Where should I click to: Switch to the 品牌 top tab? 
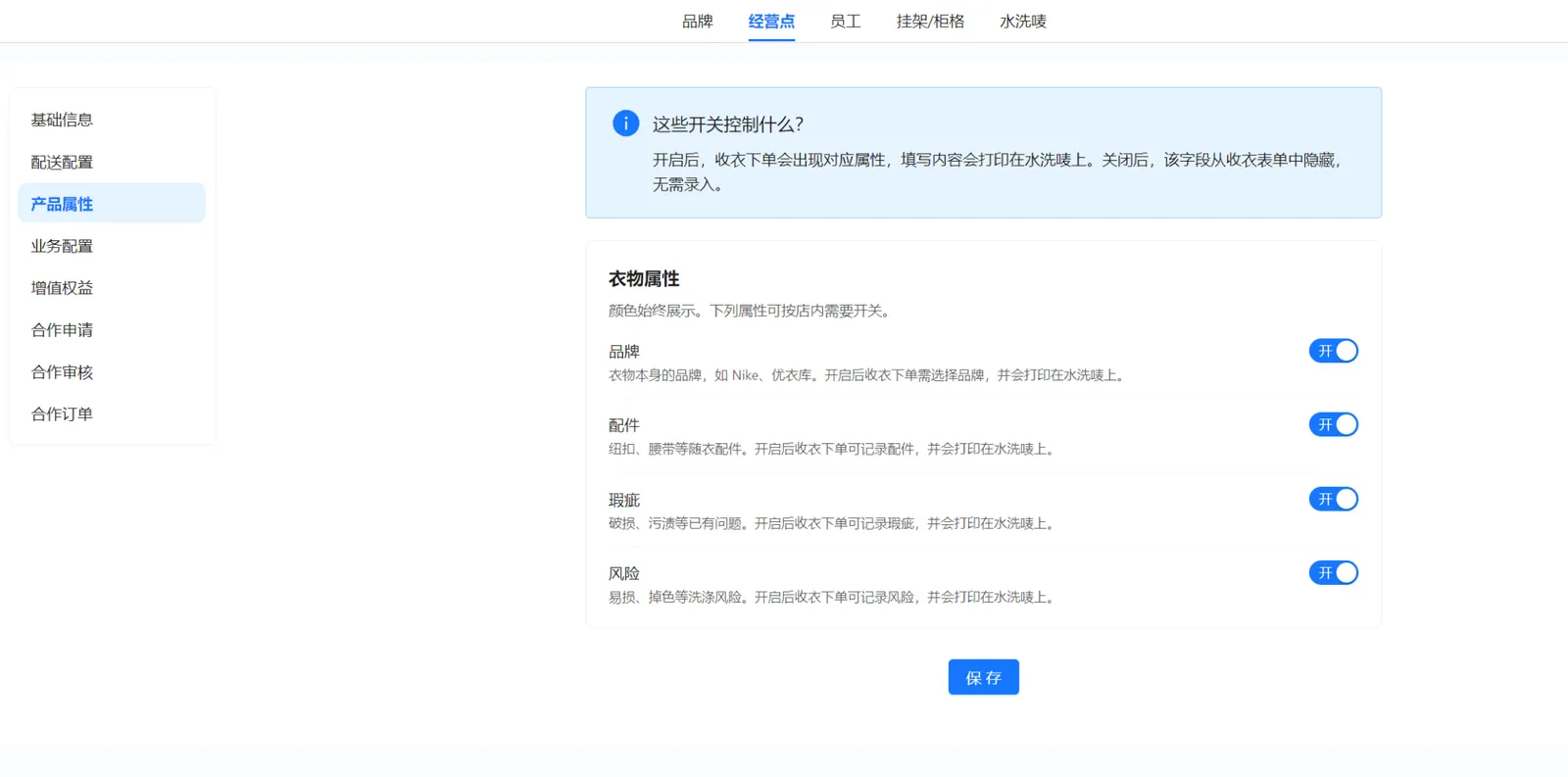click(x=698, y=22)
